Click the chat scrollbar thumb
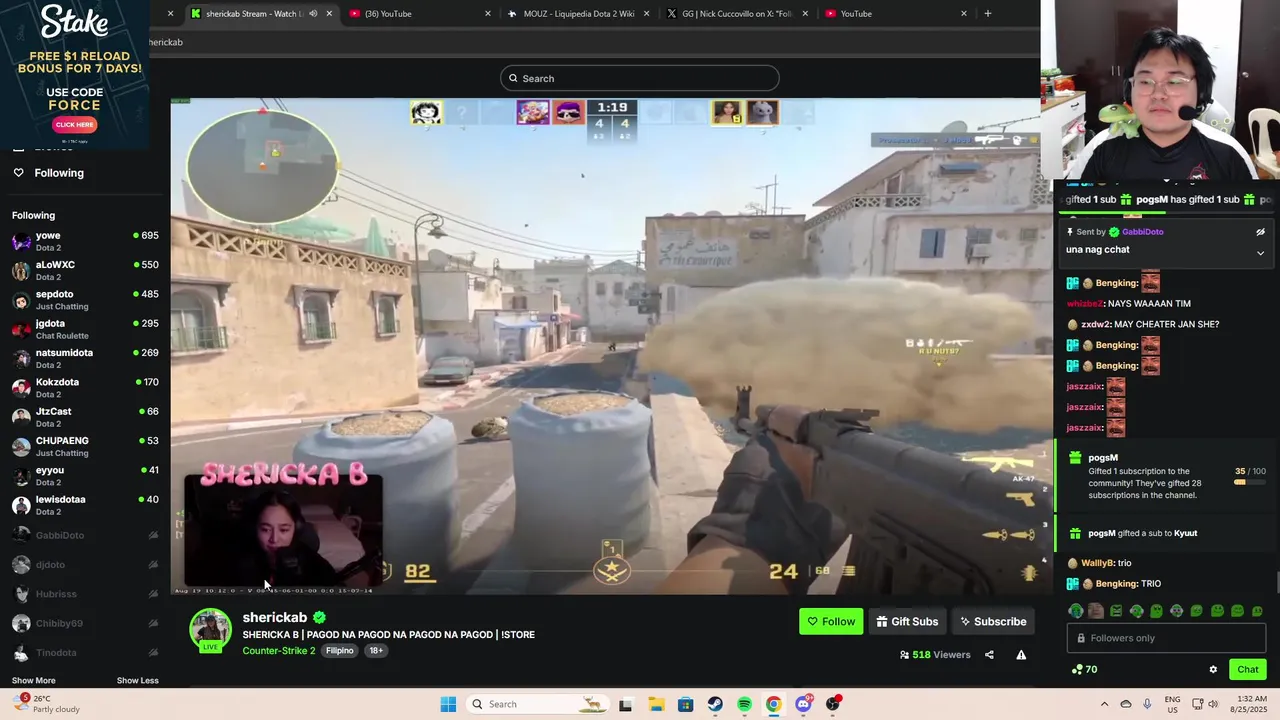The image size is (1280, 720). click(1277, 582)
